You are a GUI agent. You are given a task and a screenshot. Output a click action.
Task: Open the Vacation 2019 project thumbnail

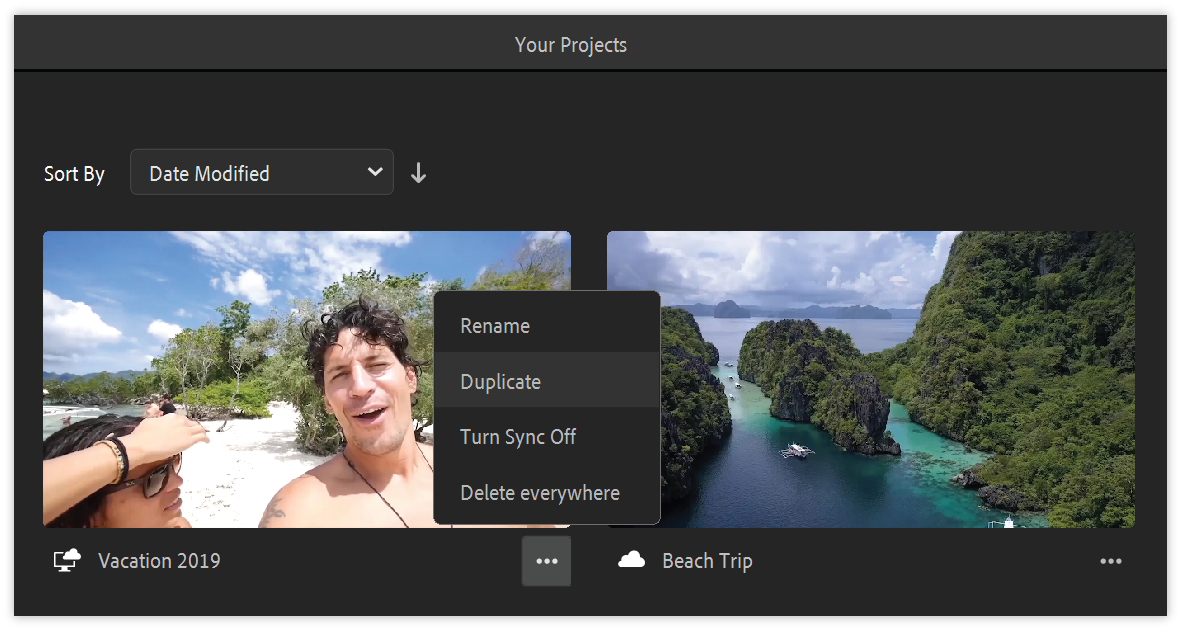pos(240,380)
